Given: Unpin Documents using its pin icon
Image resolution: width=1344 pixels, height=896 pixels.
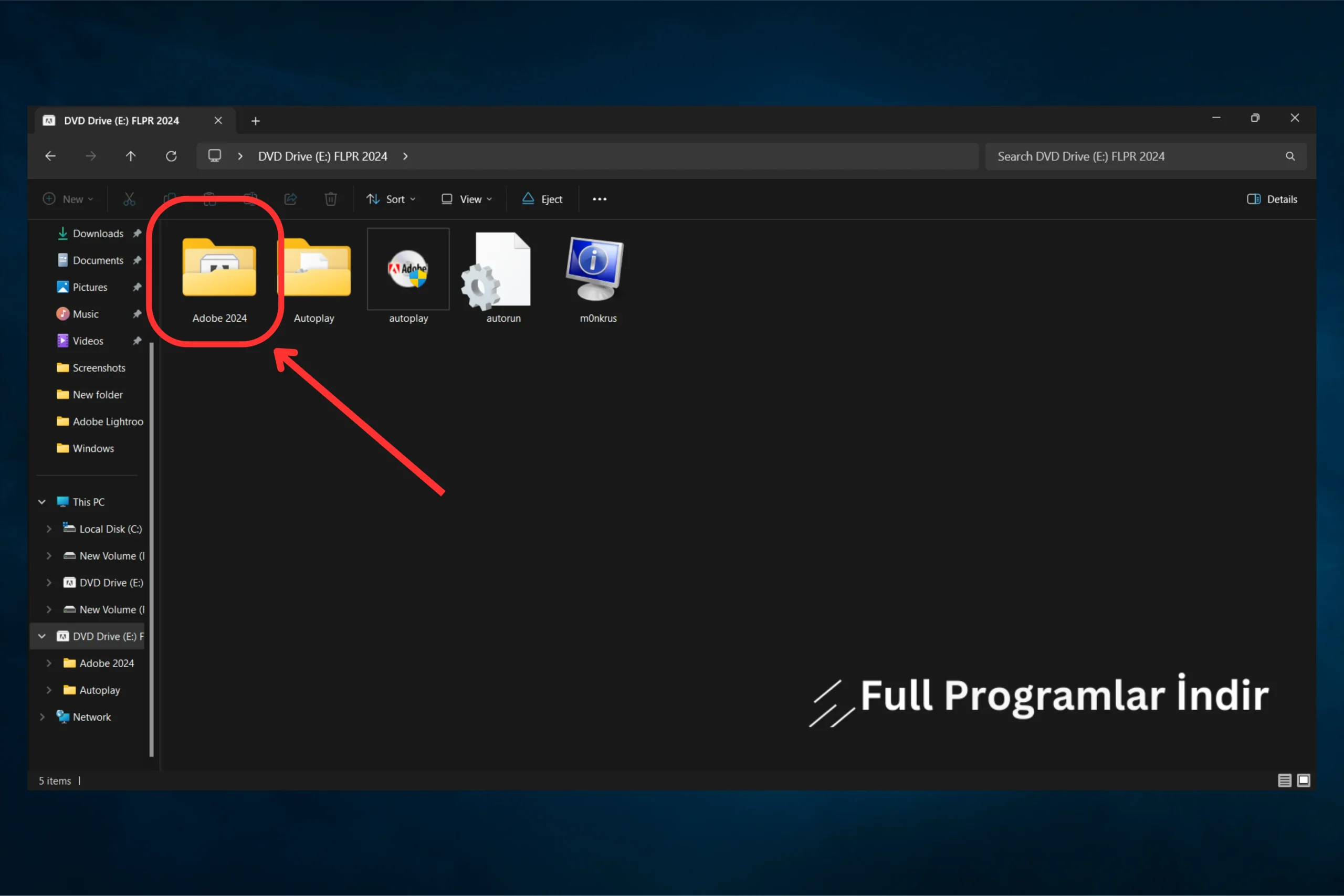Looking at the screenshot, I should (x=136, y=260).
